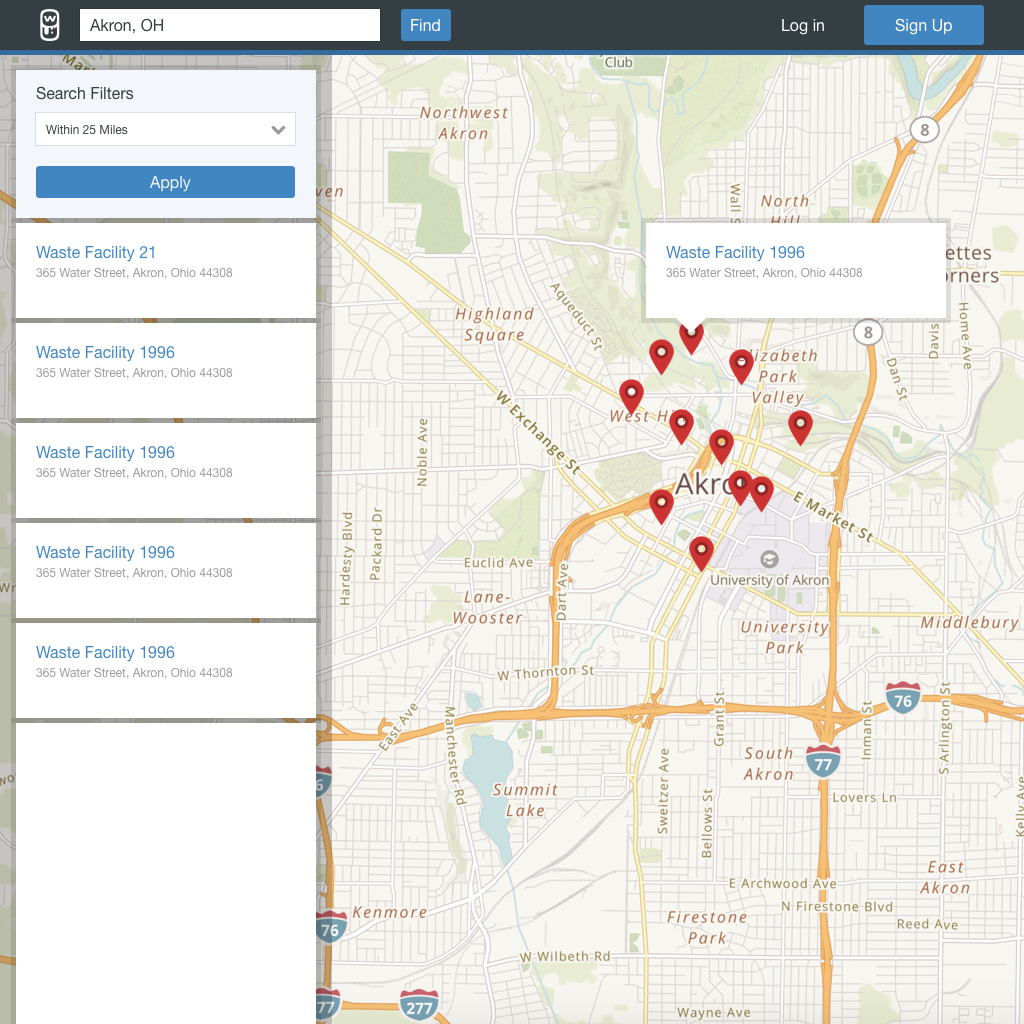This screenshot has width=1024, height=1024.
Task: Click the Route 8 shield near Elizabeth Park
Action: pyautogui.click(x=868, y=332)
